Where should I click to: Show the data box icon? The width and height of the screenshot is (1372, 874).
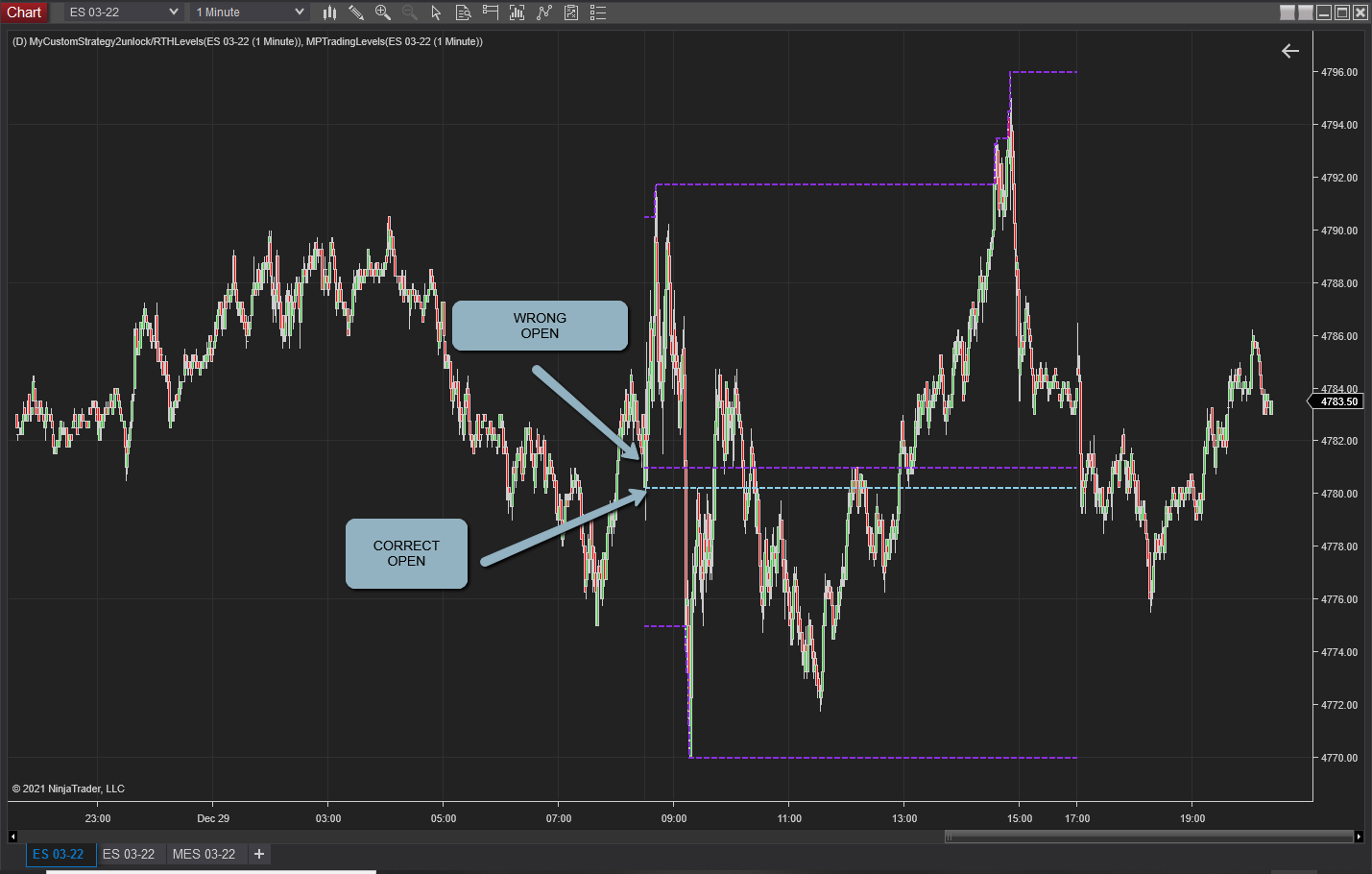tap(463, 12)
